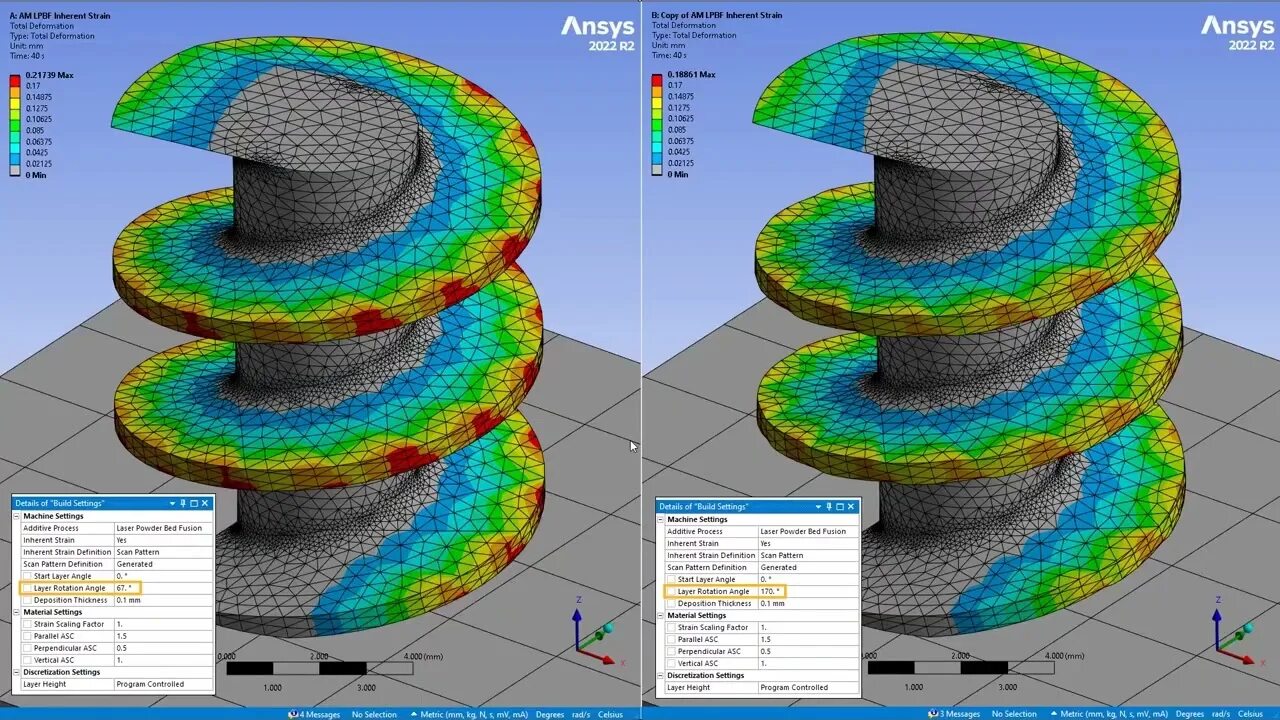This screenshot has width=1280, height=720.
Task: Click rad/s in the right window's status bar
Action: pos(1220,714)
